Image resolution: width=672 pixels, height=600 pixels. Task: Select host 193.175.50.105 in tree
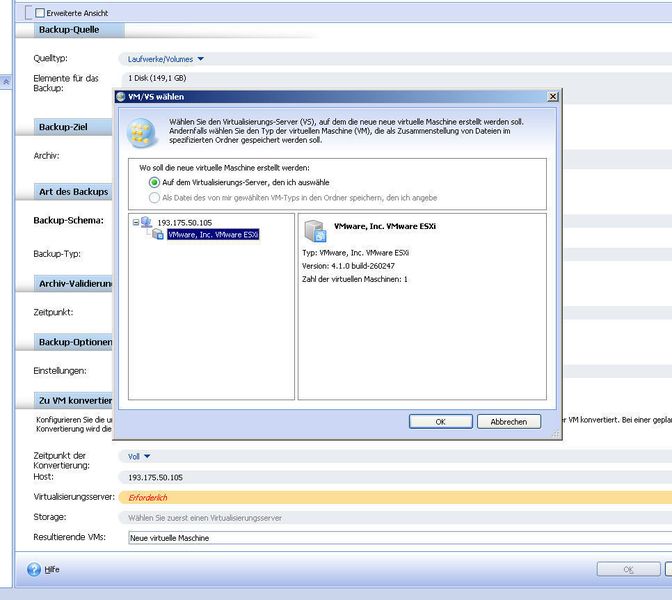point(184,223)
